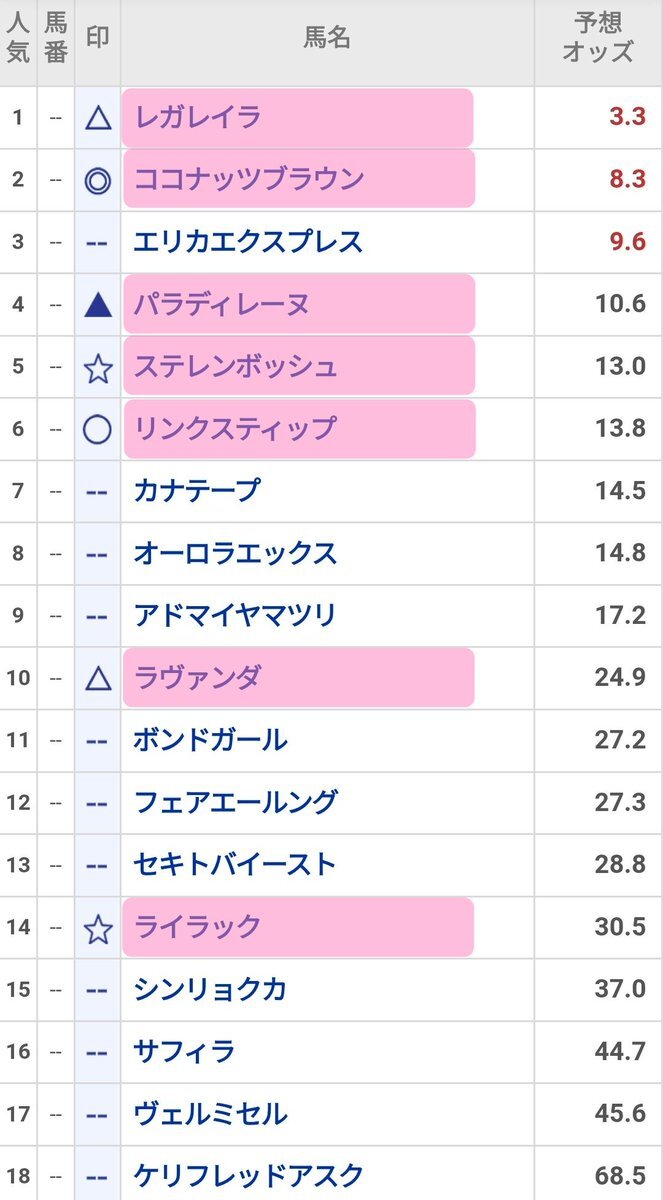
Task: Open the mark selector for エリカエクスプレス
Action: (x=97, y=243)
